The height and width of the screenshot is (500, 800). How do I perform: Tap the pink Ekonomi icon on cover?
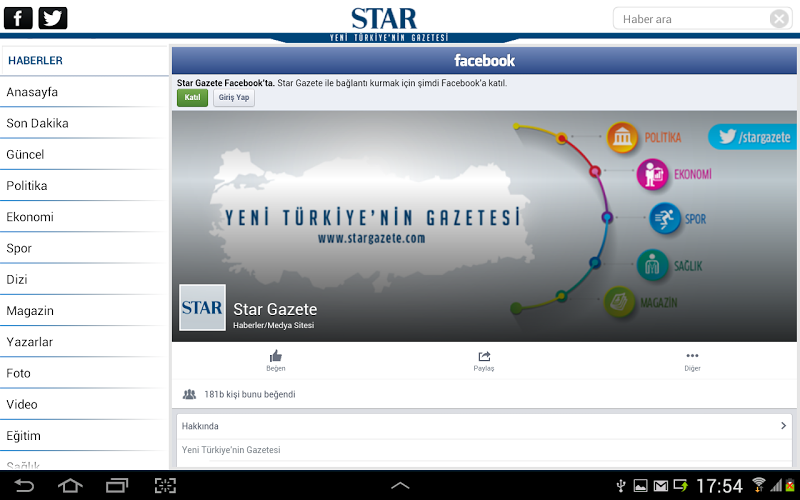click(x=653, y=174)
